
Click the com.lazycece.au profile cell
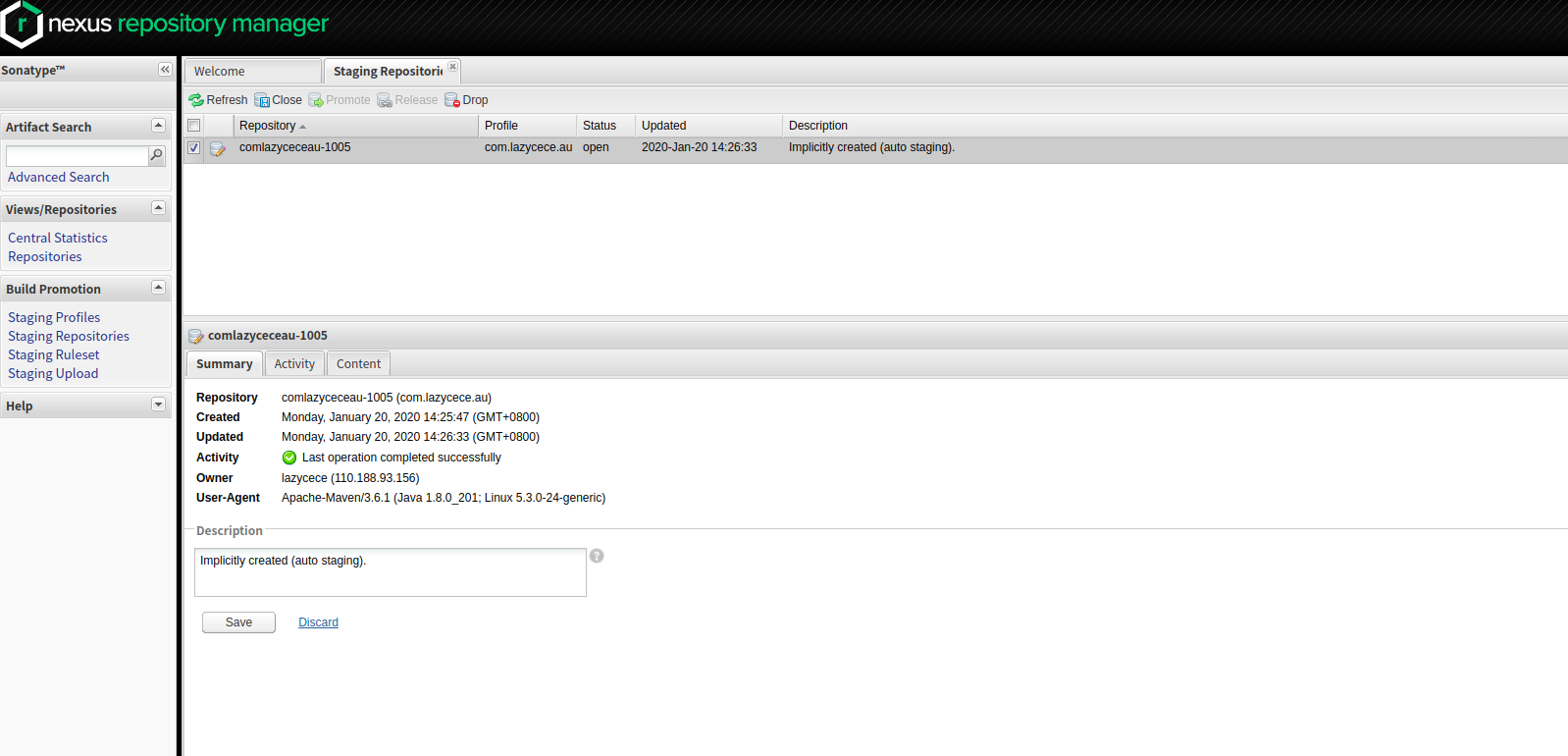click(529, 147)
